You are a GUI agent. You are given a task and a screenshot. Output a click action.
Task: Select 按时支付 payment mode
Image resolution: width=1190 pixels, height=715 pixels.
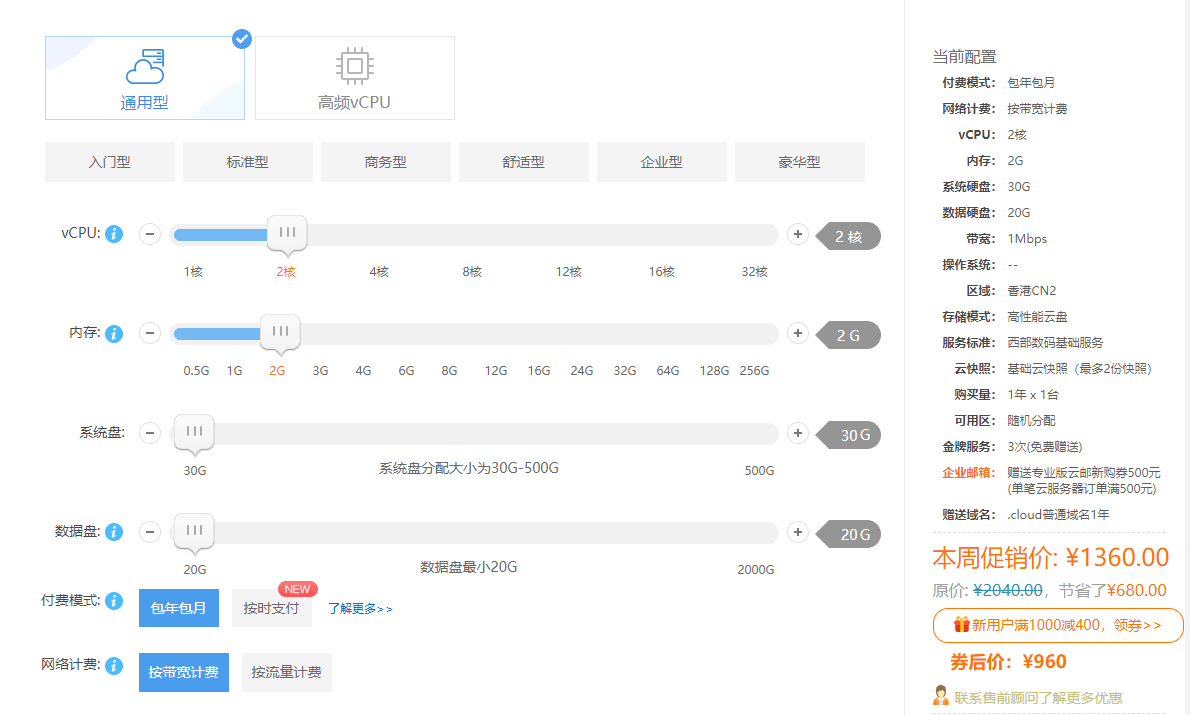[272, 608]
